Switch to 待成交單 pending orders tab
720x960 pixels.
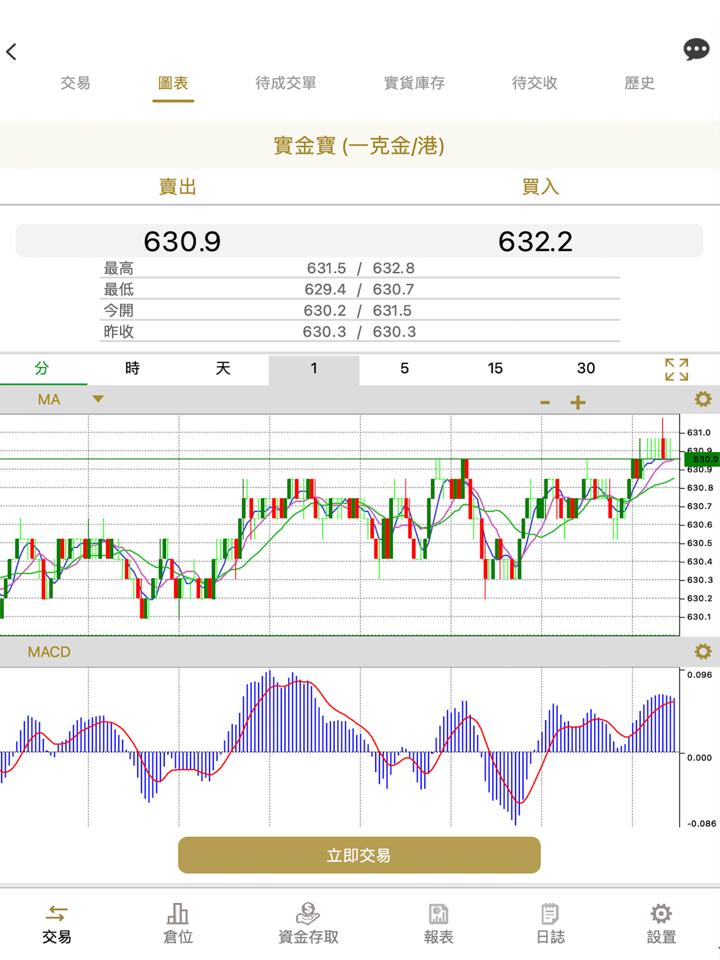(286, 84)
